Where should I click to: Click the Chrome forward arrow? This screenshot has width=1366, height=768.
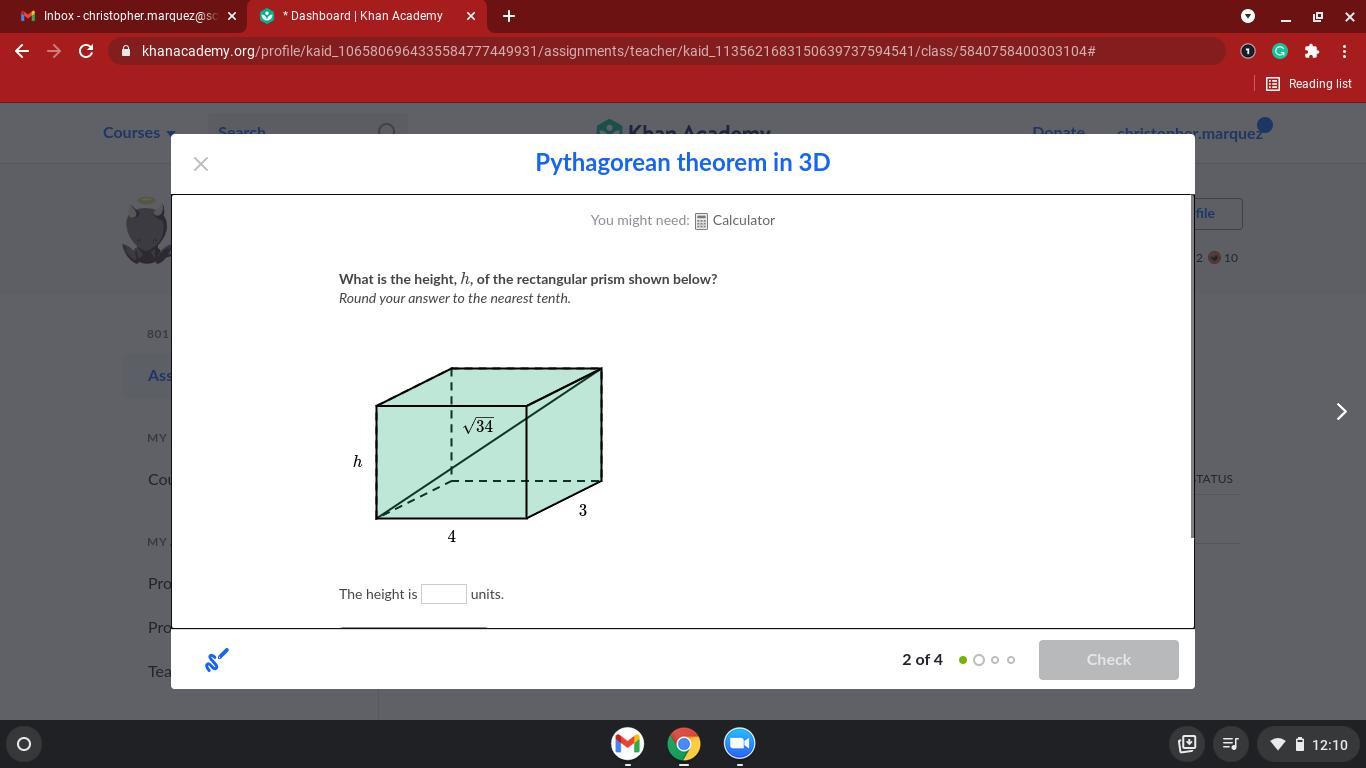54,51
